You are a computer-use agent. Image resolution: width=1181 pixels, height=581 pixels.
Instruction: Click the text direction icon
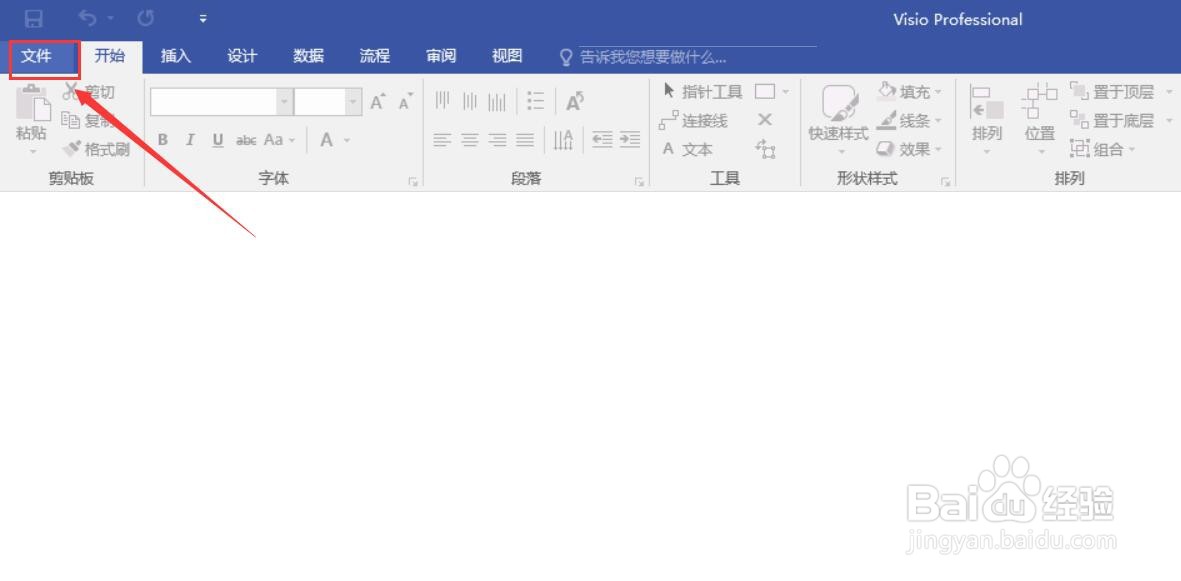[563, 140]
